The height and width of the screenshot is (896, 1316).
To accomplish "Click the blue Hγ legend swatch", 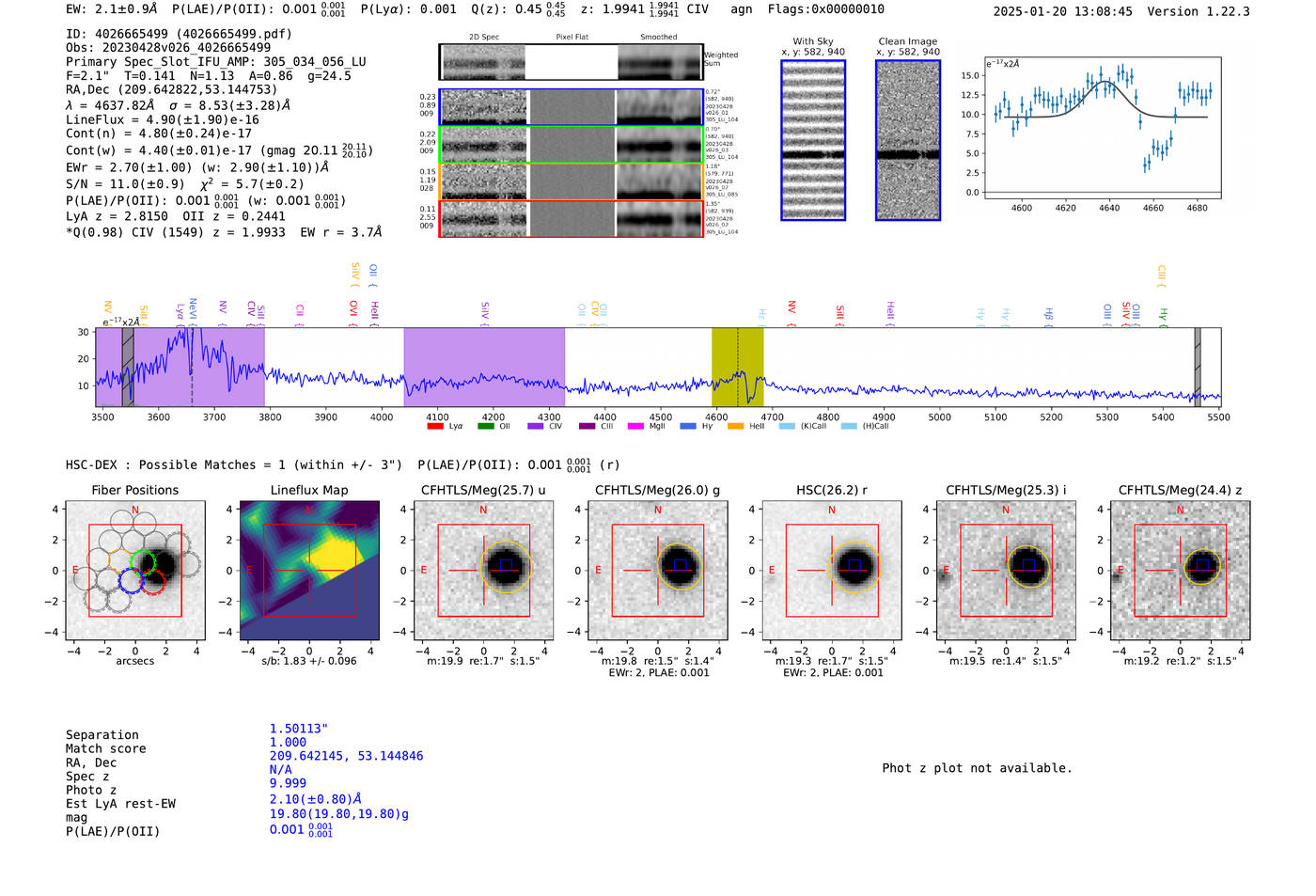I will [688, 426].
